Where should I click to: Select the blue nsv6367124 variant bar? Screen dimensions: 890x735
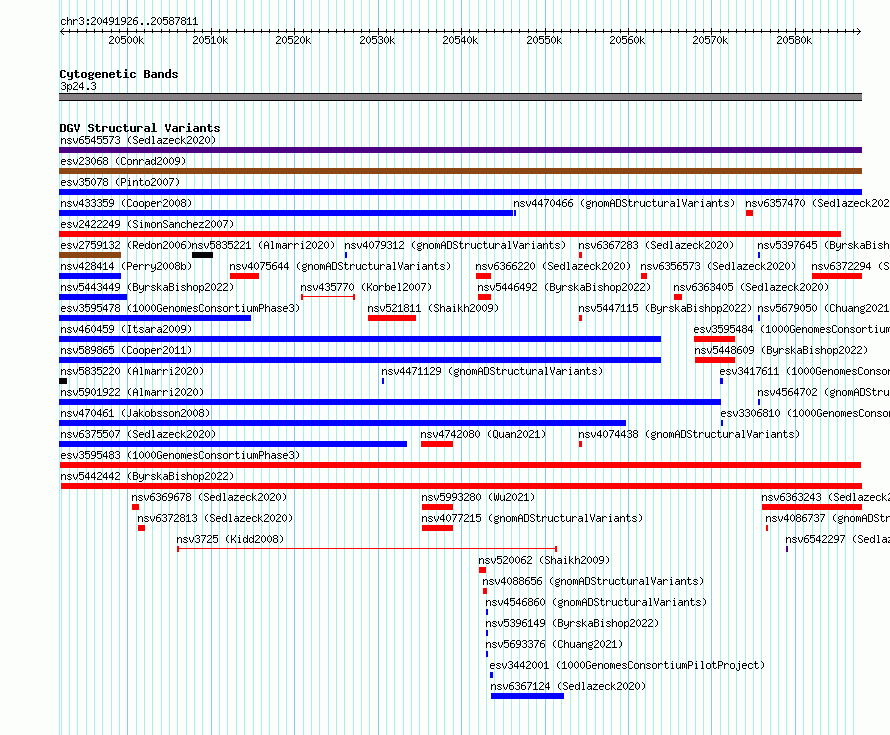(527, 696)
